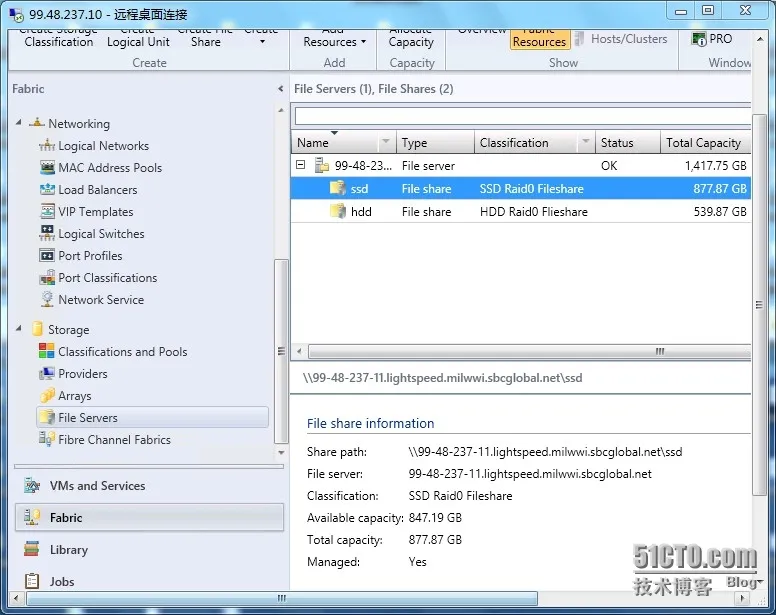Click the OK status cell
Image resolution: width=776 pixels, height=615 pixels.
click(609, 165)
